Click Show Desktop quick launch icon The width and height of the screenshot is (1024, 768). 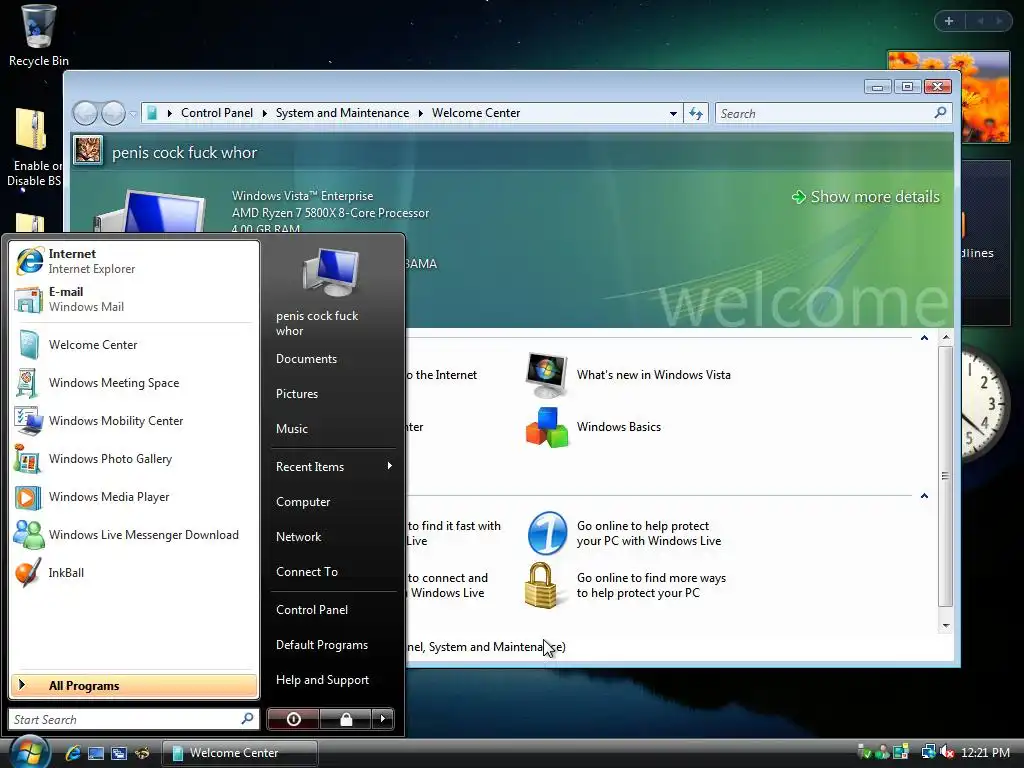[x=96, y=753]
